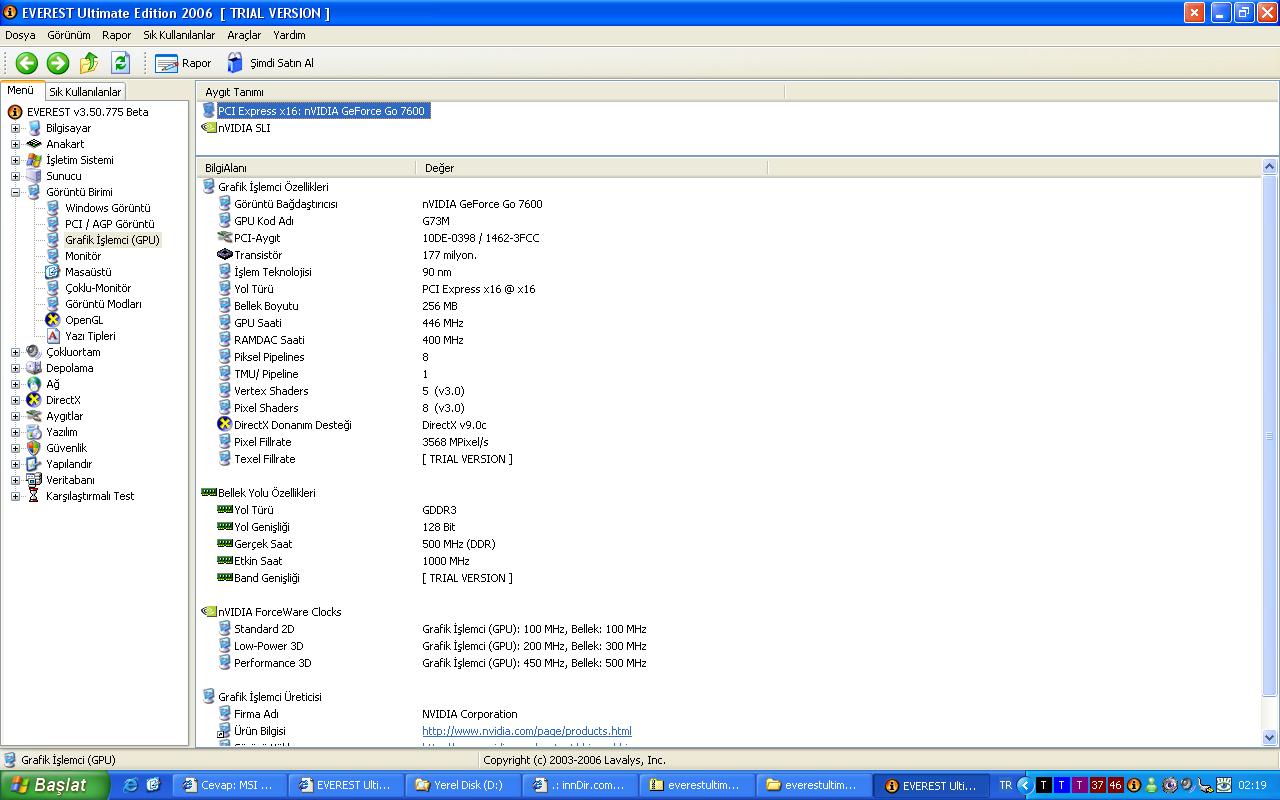Open the Araçlar menu
This screenshot has height=800, width=1280.
pyautogui.click(x=244, y=35)
